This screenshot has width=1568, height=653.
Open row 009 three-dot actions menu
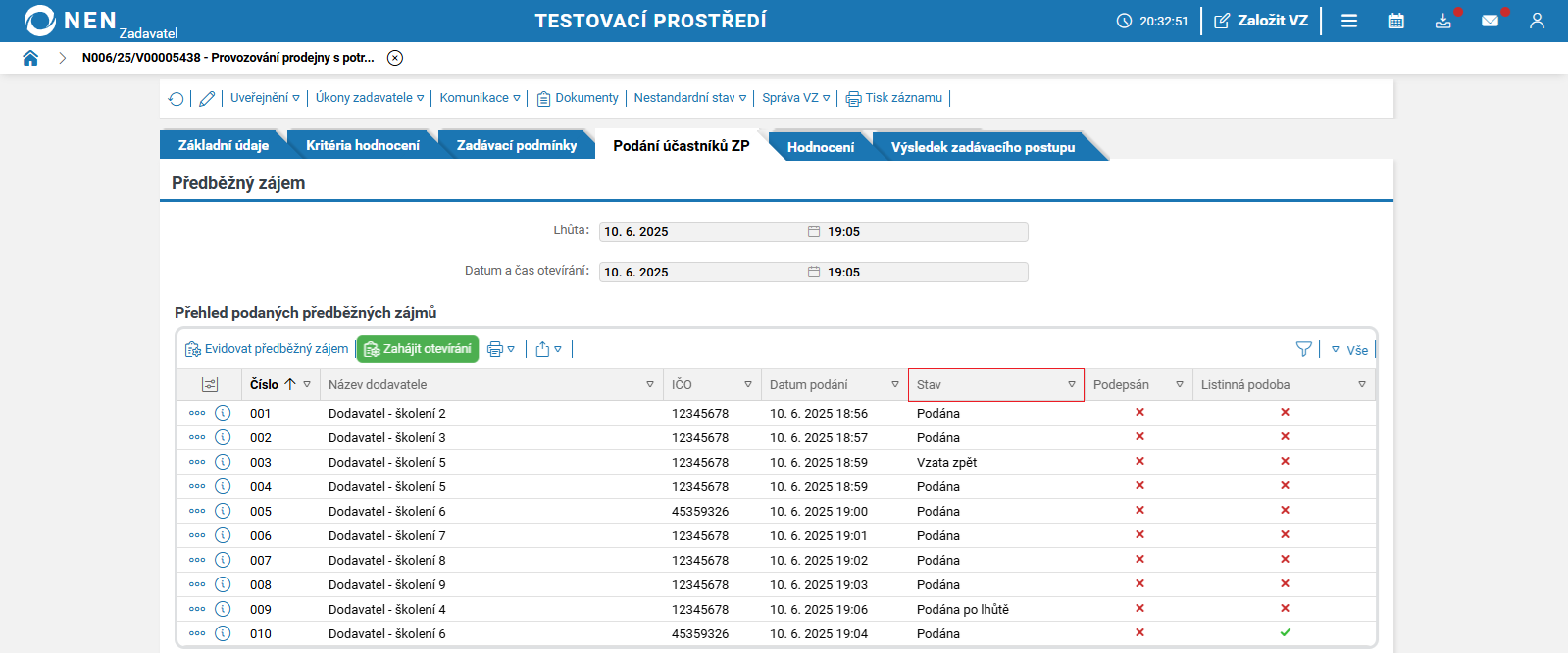[197, 609]
